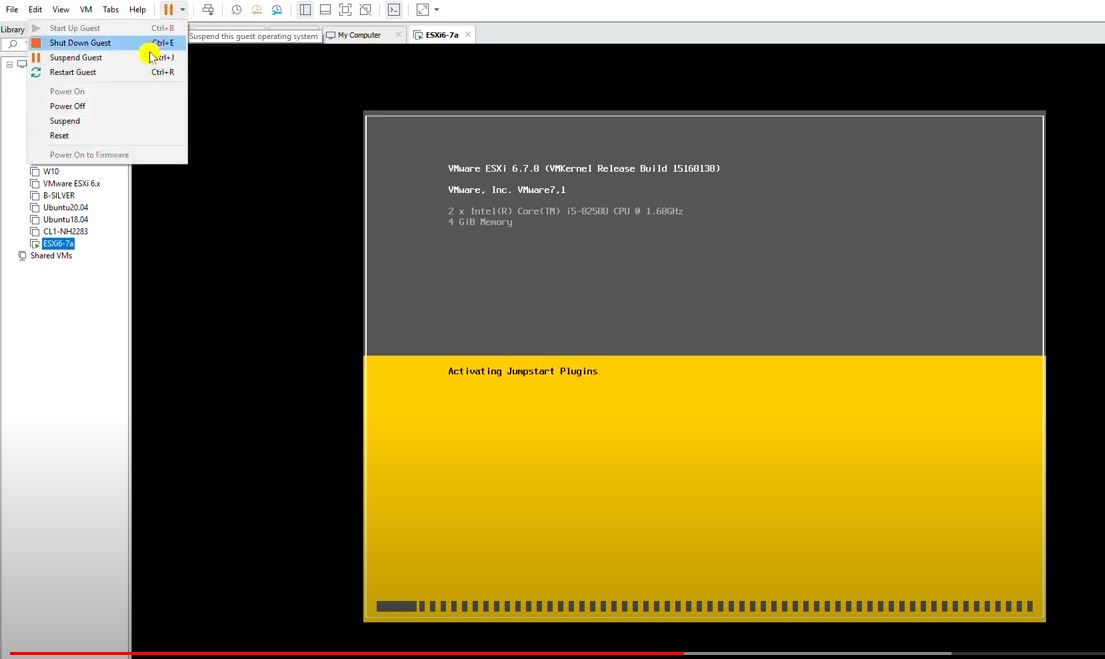Click the running ESXi6-7a VM icon
The width and height of the screenshot is (1105, 659).
(35, 244)
